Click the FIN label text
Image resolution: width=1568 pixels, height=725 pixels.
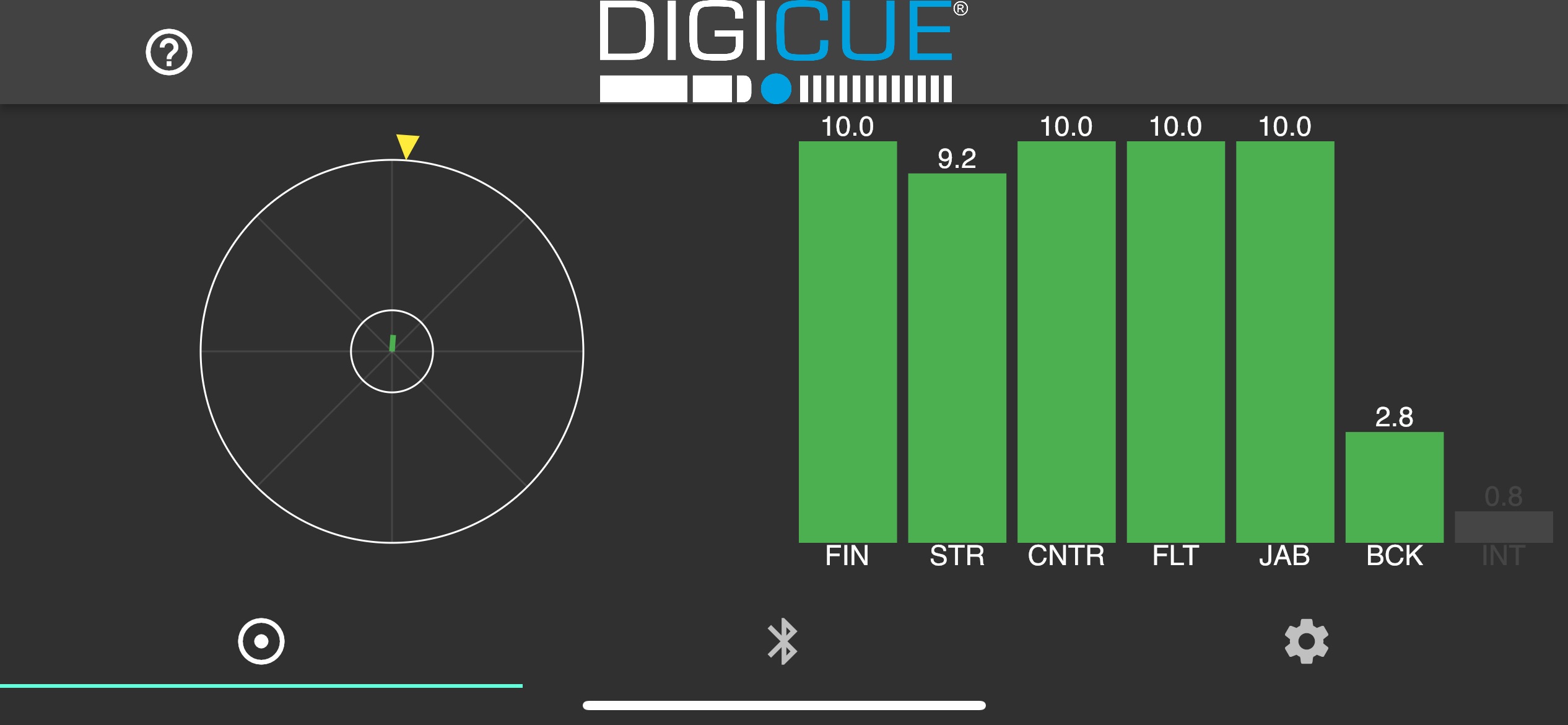847,556
